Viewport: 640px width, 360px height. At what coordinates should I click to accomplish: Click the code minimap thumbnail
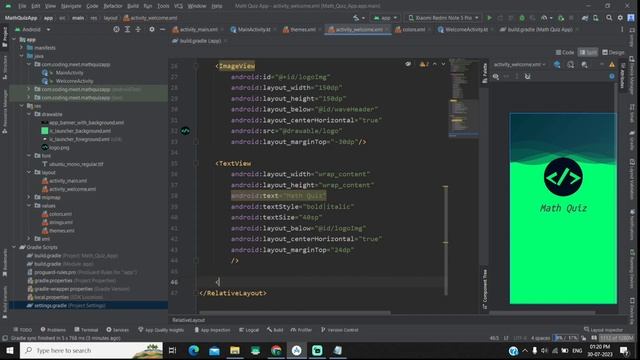463,98
